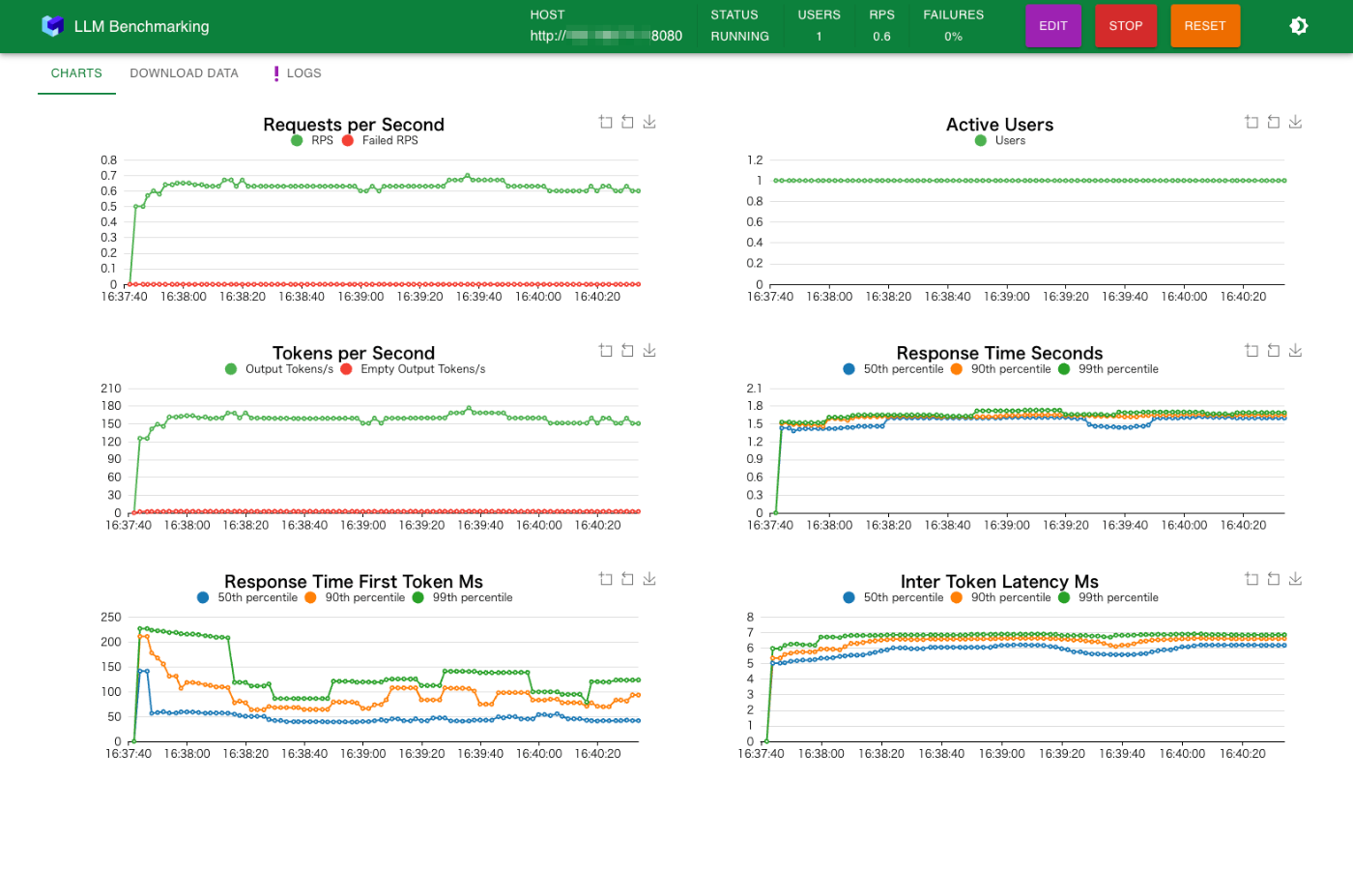Save the Response Time Seconds chart image
This screenshot has height=896, width=1353.
pos(1295,350)
